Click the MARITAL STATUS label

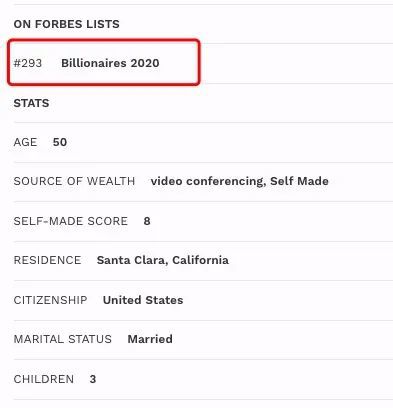63,339
